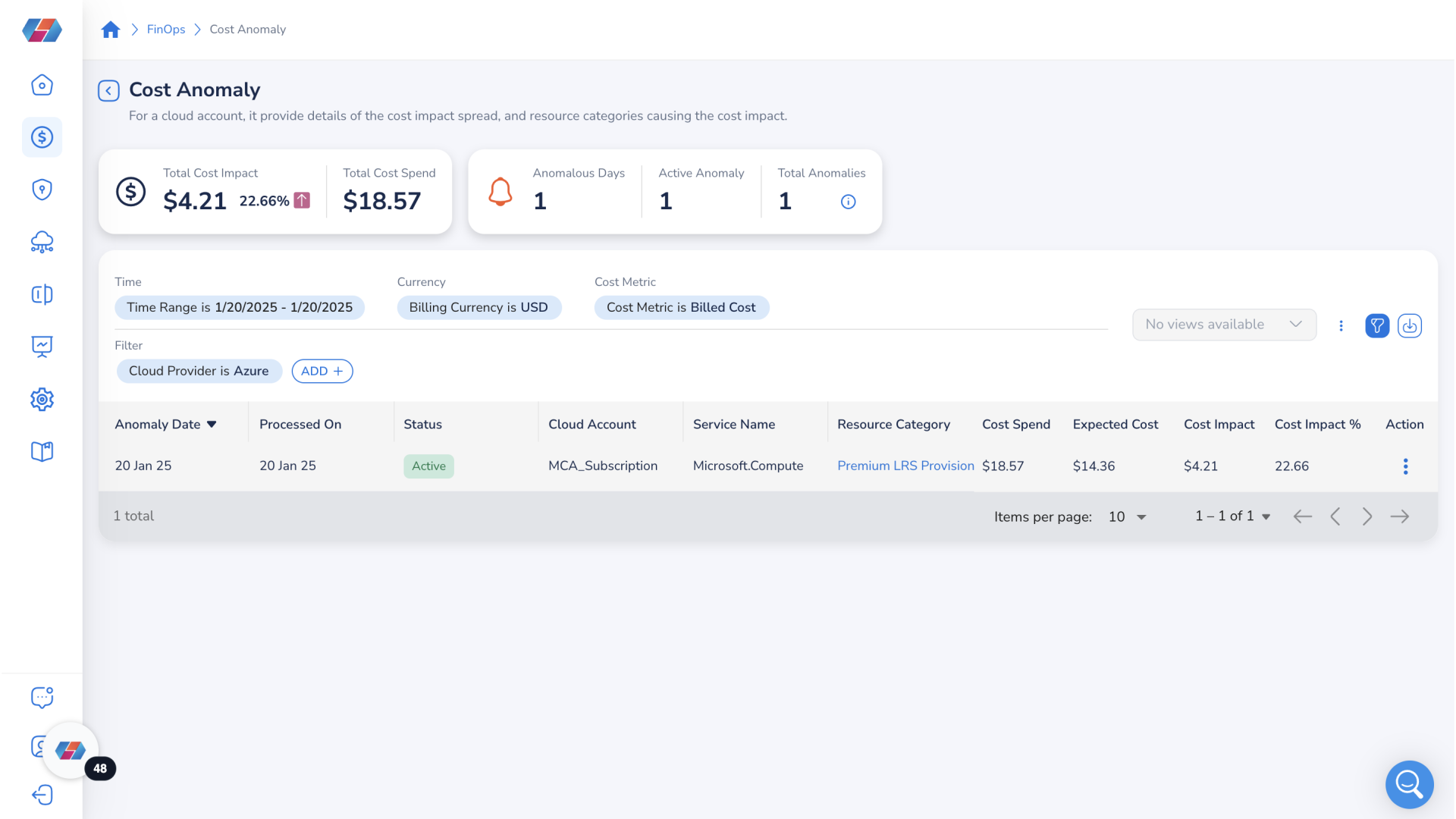Click the info icon beside Total Anomalies
This screenshot has height=819, width=1456.
coord(848,202)
